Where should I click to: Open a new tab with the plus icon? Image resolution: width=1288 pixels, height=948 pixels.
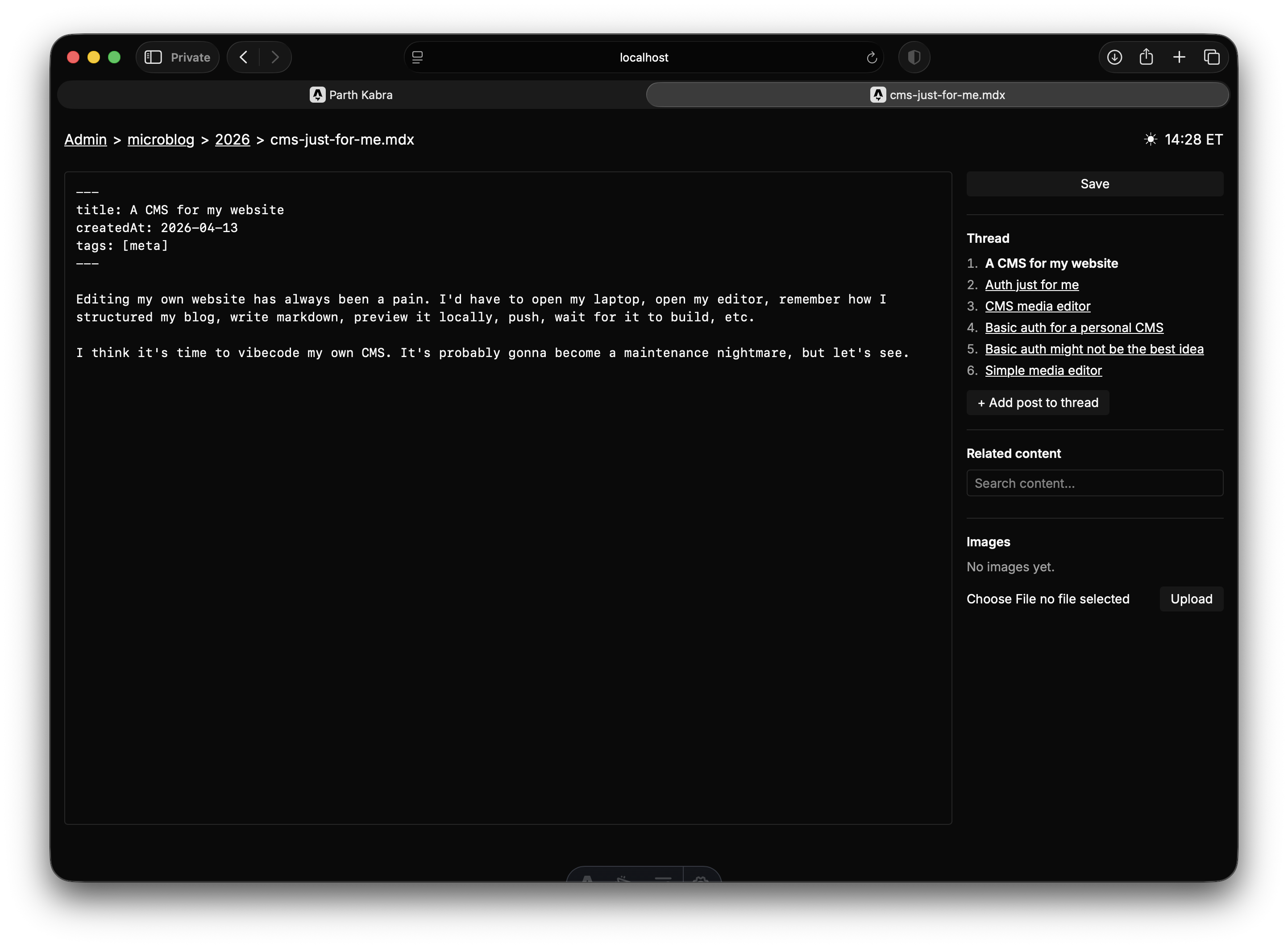point(1180,57)
